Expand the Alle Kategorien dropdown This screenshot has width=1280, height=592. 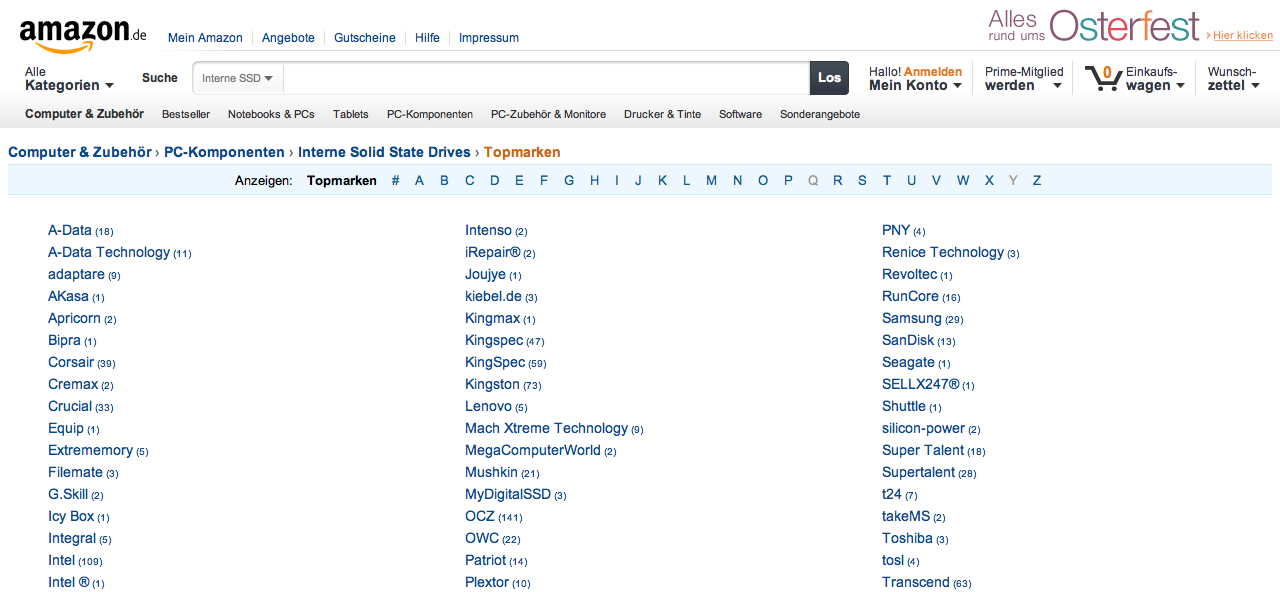point(69,79)
